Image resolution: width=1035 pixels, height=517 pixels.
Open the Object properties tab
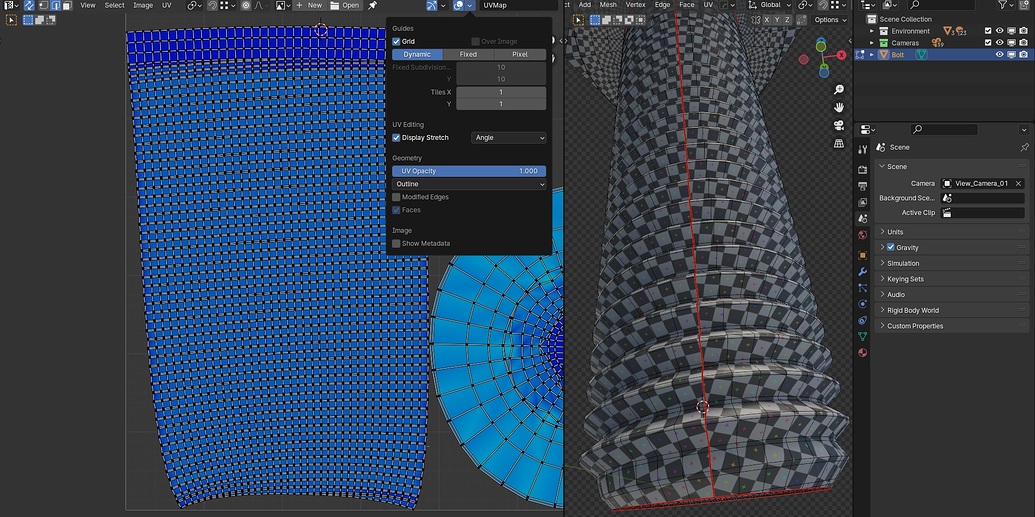(862, 255)
